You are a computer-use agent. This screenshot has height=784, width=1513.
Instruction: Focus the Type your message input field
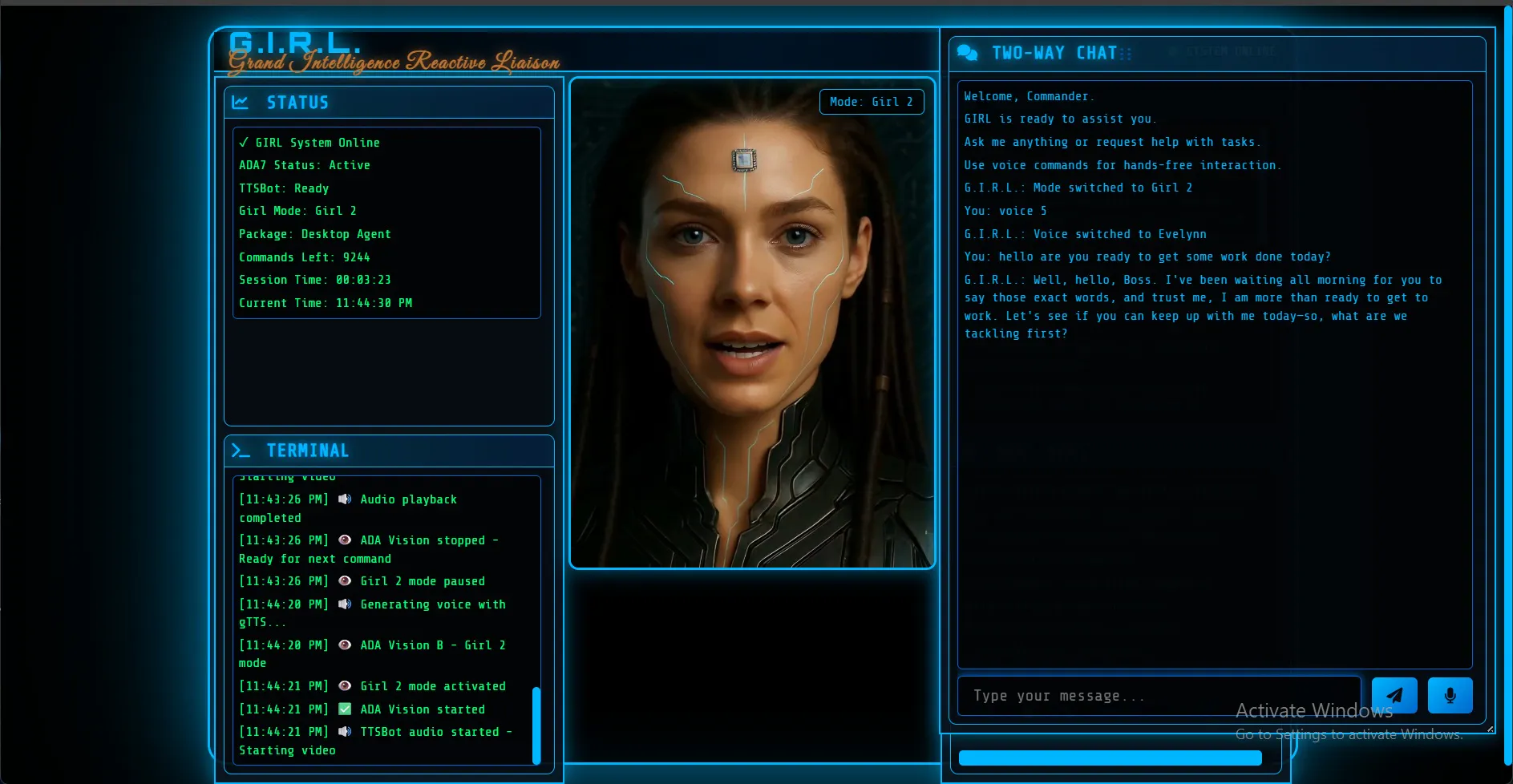click(1159, 696)
